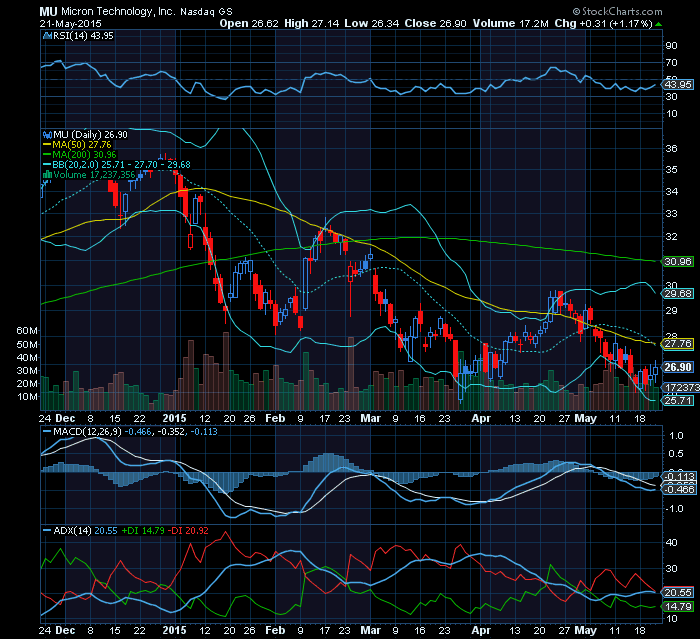Click the 25.71 lower Bollinger band tag
The image size is (700, 639).
[678, 401]
